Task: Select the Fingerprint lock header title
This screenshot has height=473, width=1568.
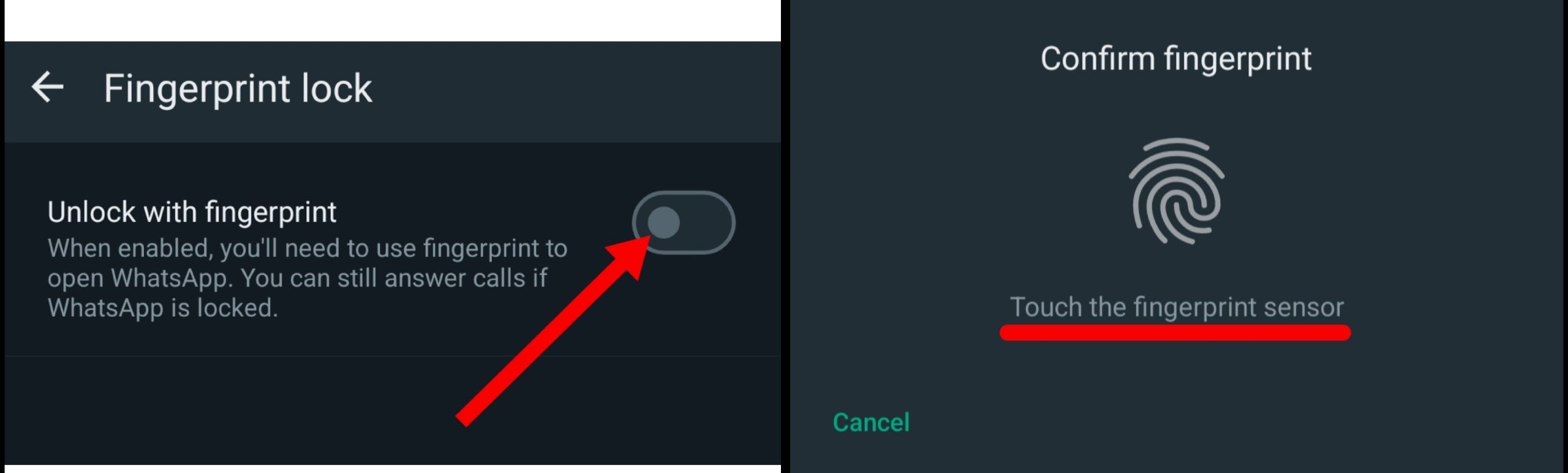Action: (x=238, y=88)
